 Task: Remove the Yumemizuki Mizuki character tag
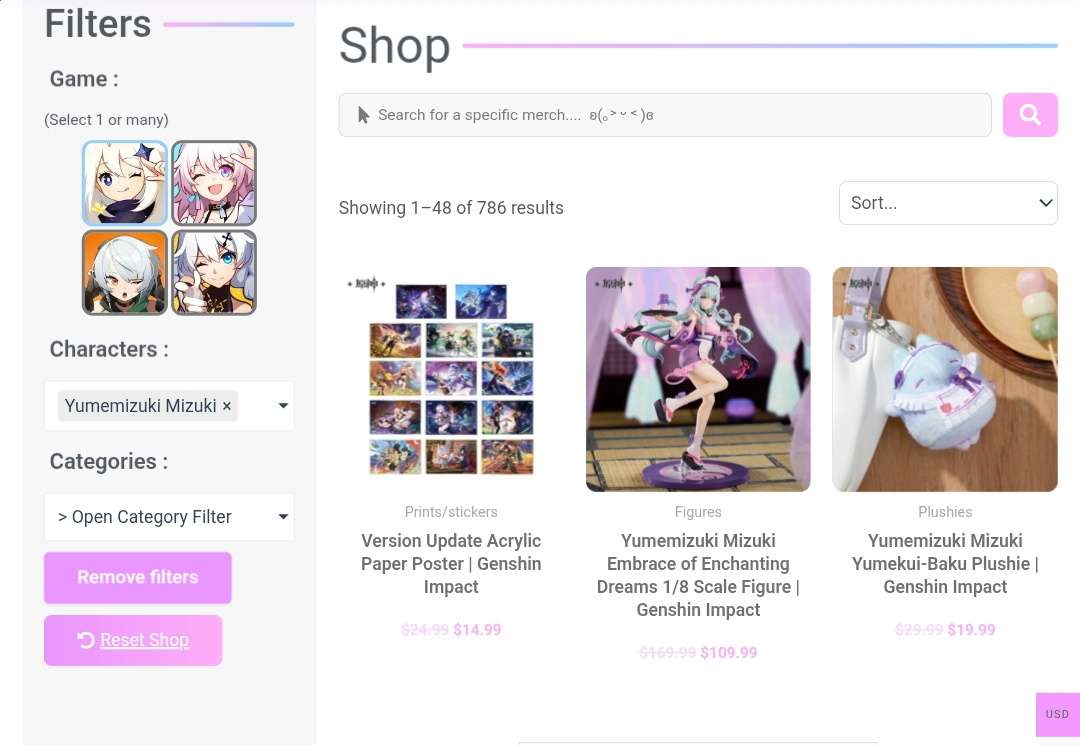(227, 406)
